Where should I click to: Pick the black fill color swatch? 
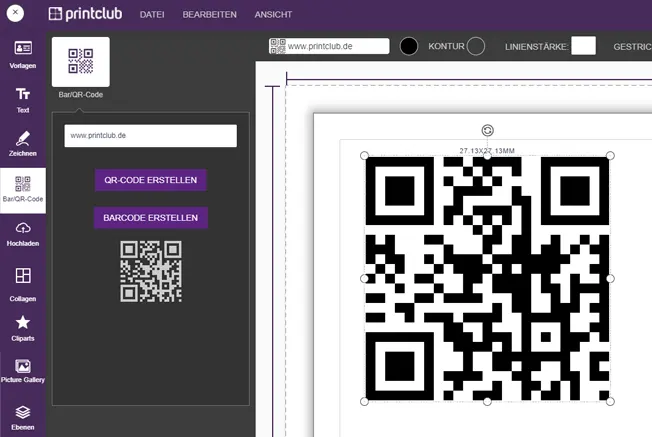click(409, 46)
